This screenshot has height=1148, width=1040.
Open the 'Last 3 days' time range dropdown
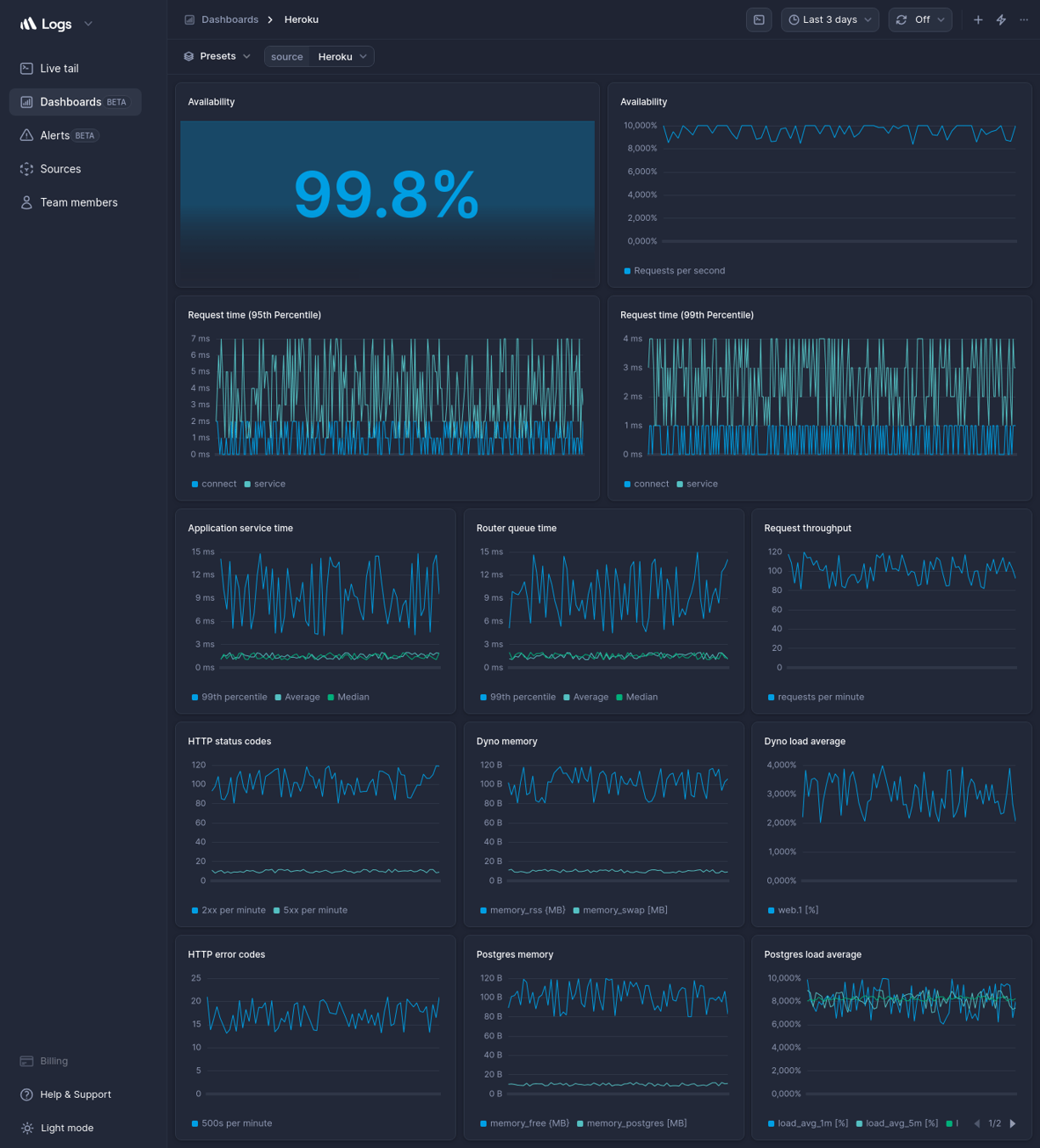coord(829,19)
